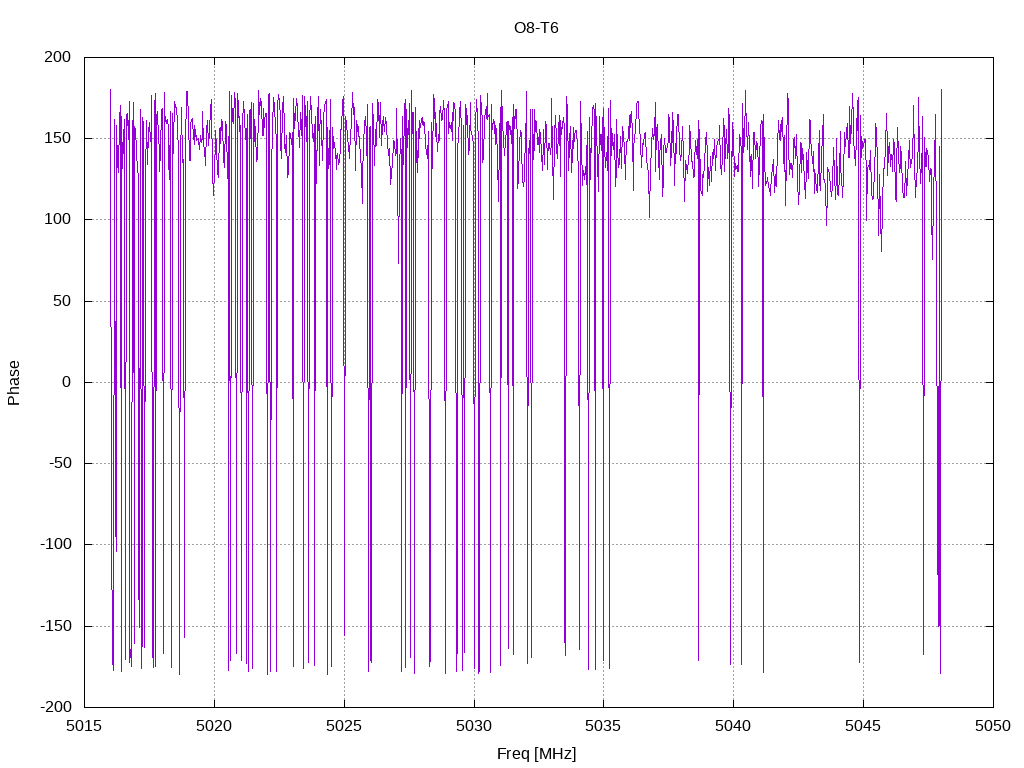The width and height of the screenshot is (1024, 768).
Task: Click the X-axis tick value 5020
Action: click(x=214, y=726)
